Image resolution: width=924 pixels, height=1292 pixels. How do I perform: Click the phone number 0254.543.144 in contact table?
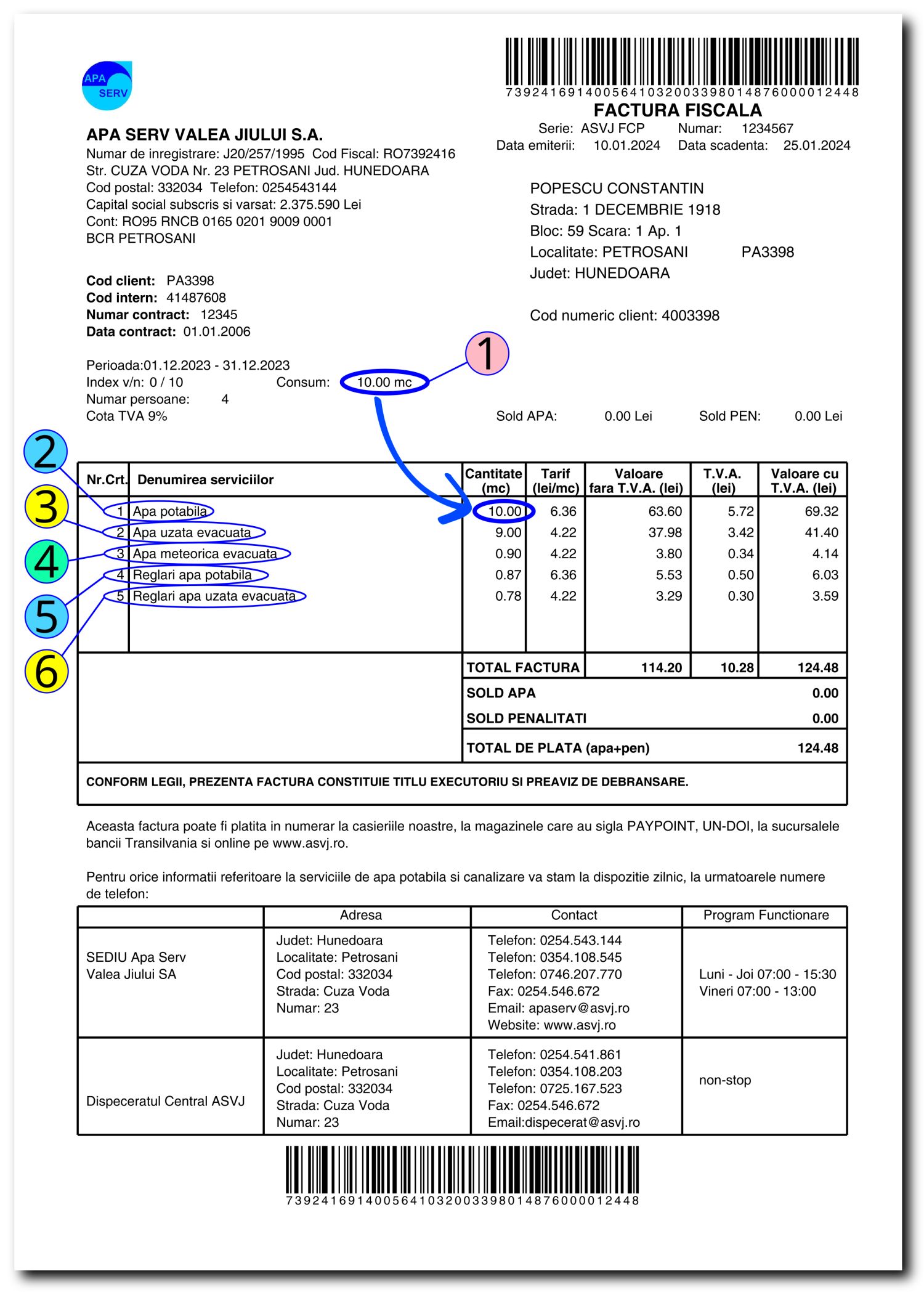[x=581, y=941]
